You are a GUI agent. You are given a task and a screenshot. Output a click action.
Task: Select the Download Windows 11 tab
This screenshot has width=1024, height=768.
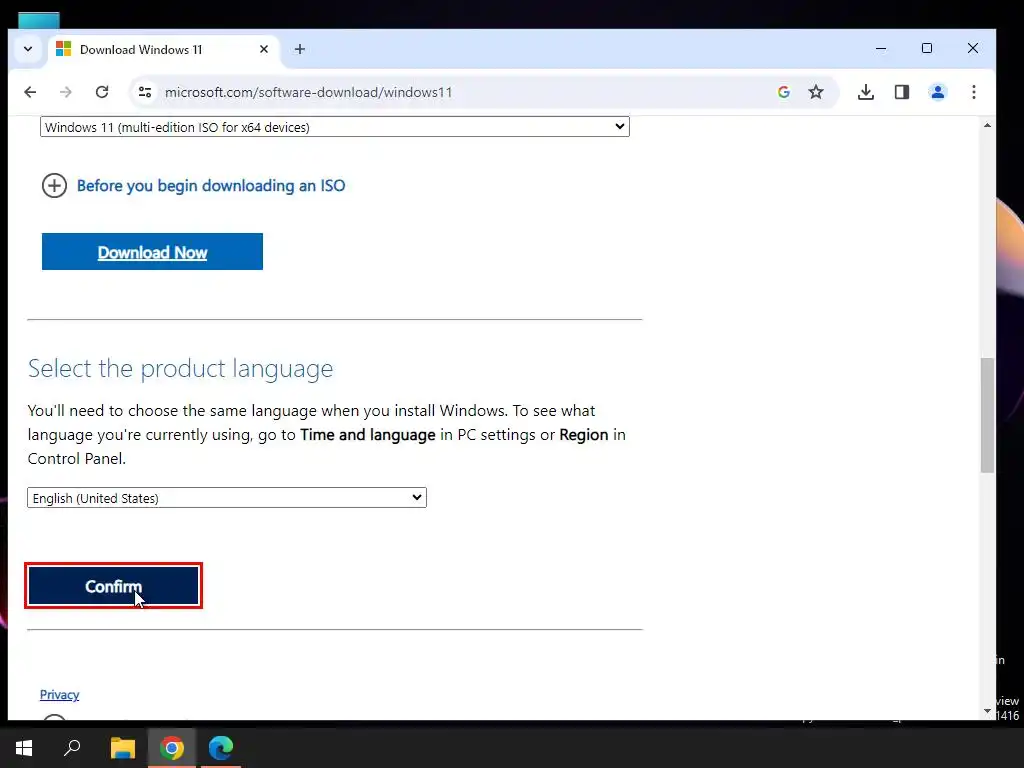tap(163, 50)
